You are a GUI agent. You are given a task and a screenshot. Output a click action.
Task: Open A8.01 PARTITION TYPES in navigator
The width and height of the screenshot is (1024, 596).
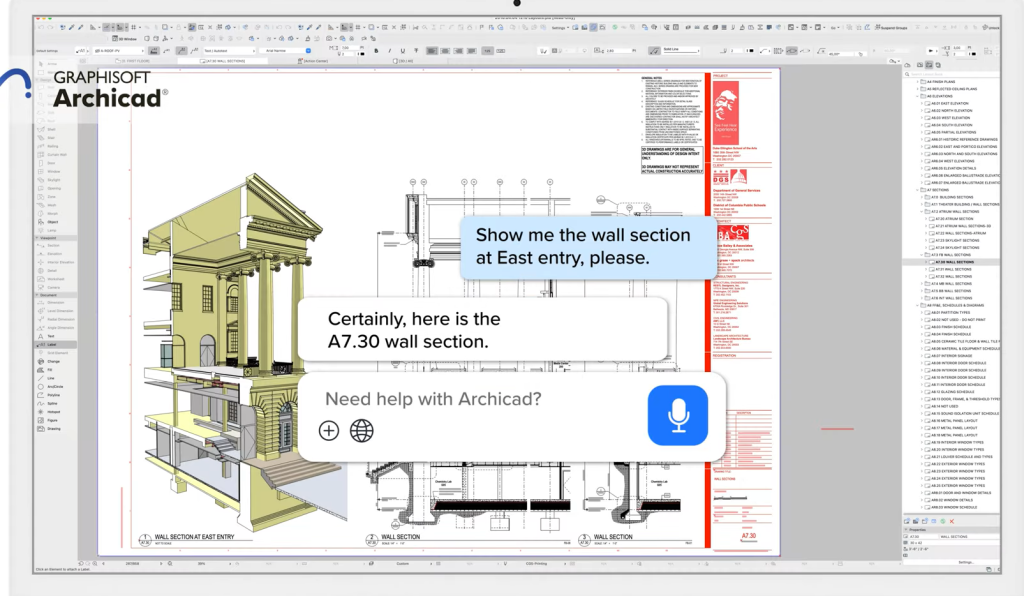(950, 312)
